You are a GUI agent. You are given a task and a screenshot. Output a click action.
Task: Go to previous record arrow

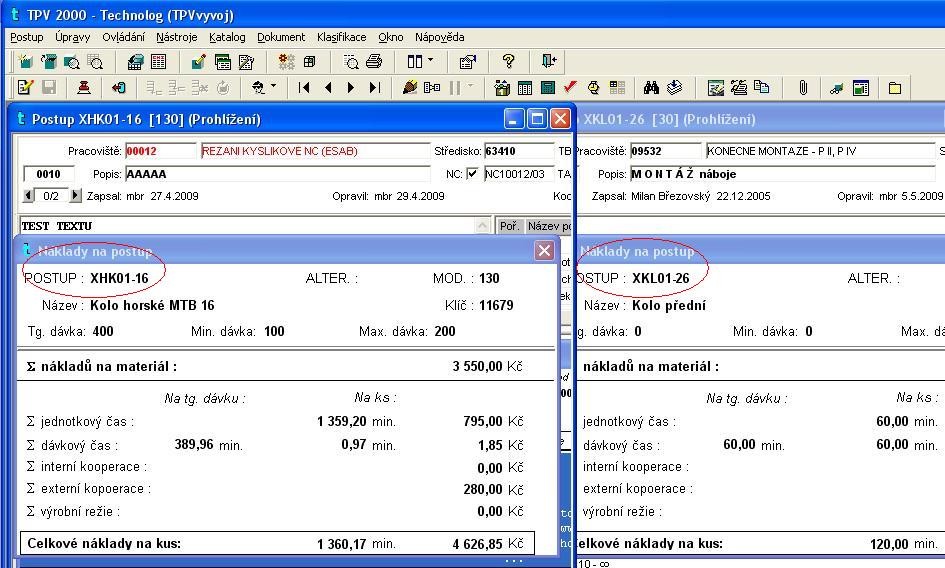328,87
